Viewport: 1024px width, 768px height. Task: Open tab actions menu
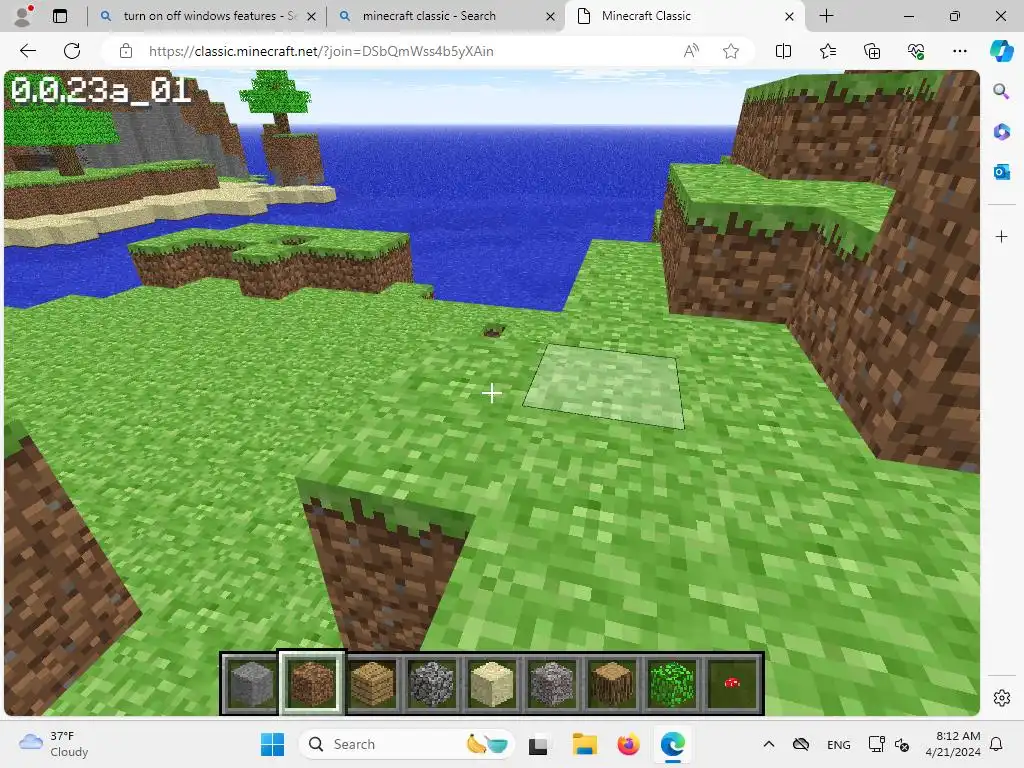[x=60, y=16]
